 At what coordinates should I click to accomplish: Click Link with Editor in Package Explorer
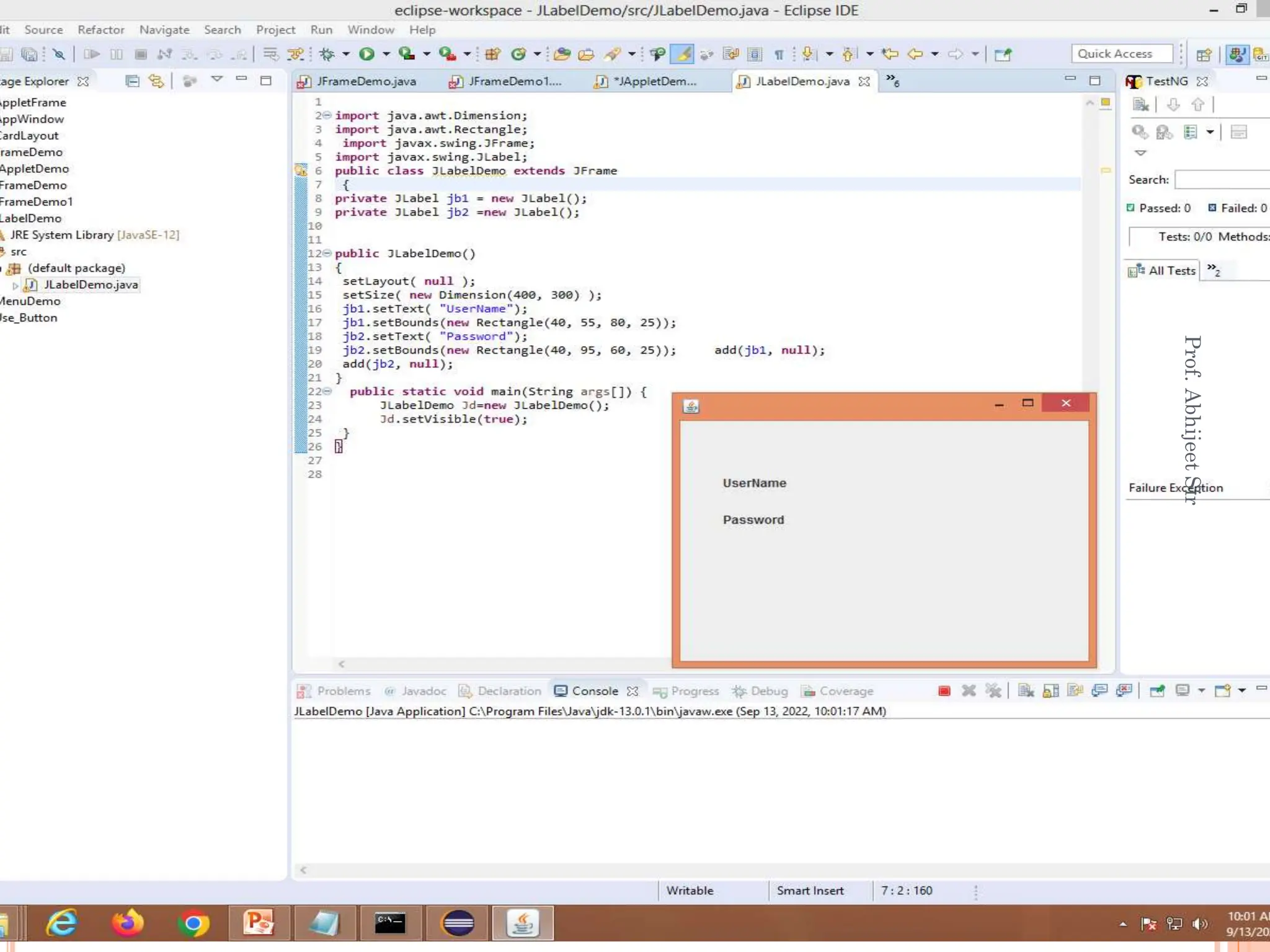point(156,81)
